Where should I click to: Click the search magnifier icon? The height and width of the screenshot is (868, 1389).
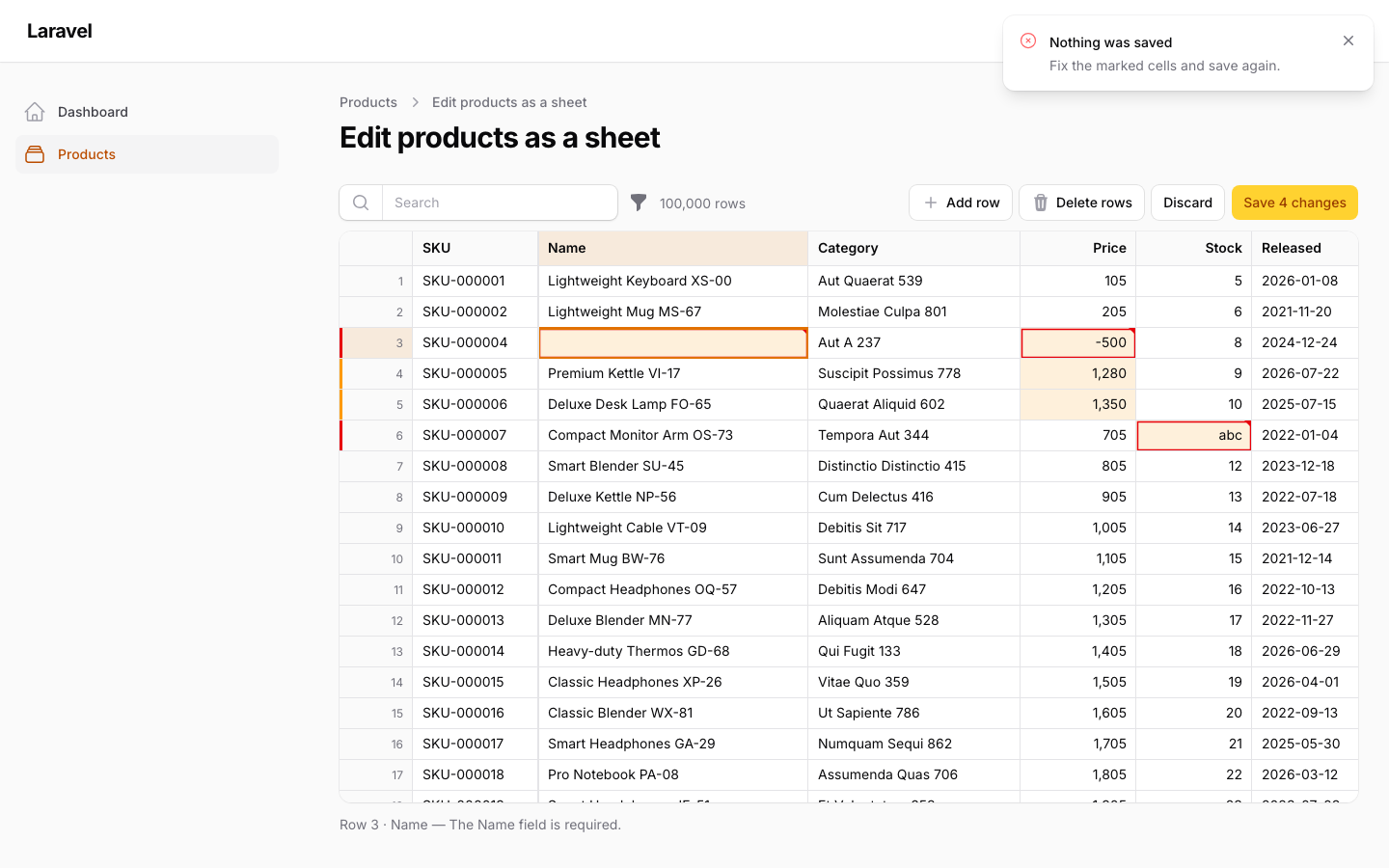[x=361, y=203]
